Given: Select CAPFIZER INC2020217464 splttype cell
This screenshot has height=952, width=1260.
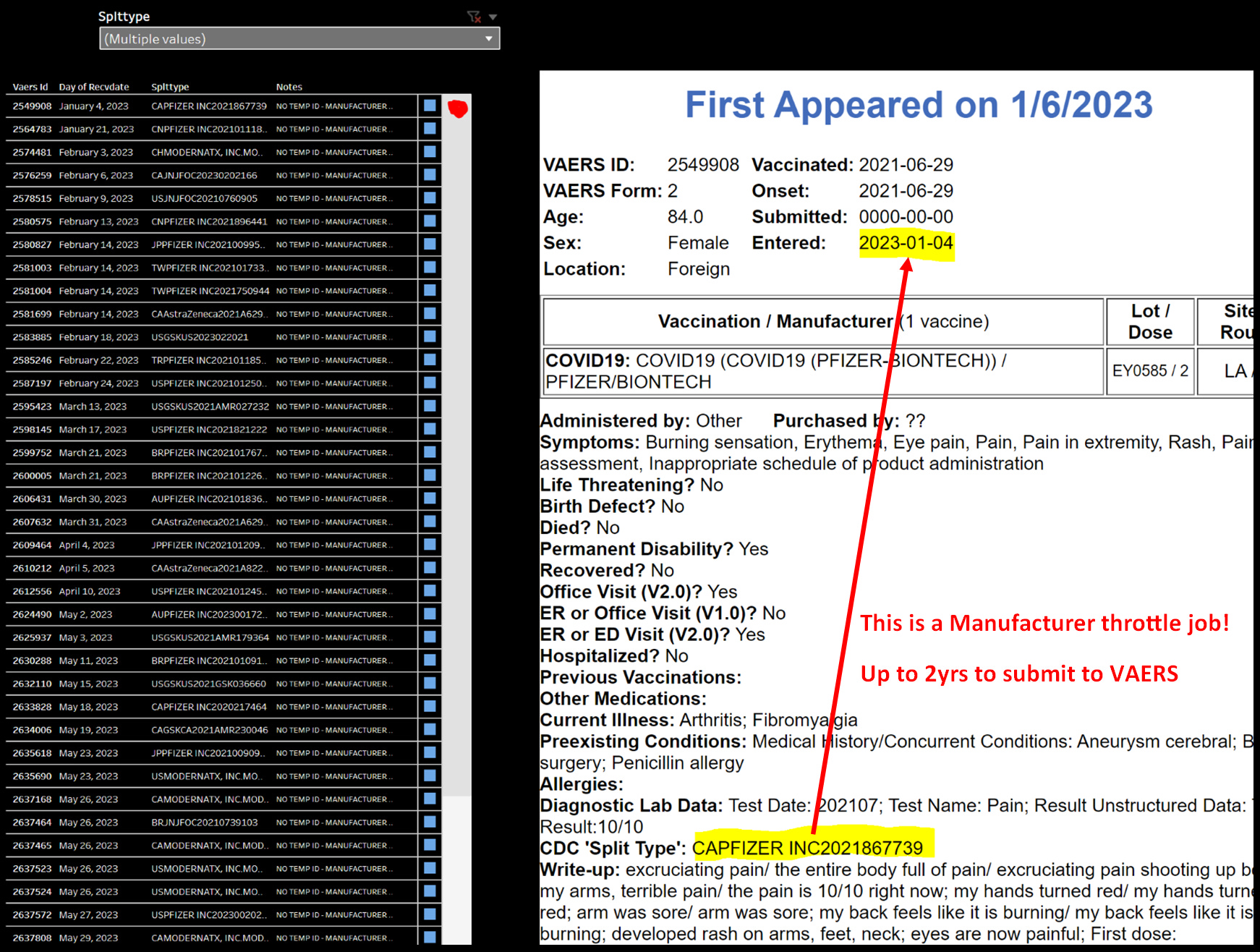Looking at the screenshot, I should pyautogui.click(x=209, y=707).
